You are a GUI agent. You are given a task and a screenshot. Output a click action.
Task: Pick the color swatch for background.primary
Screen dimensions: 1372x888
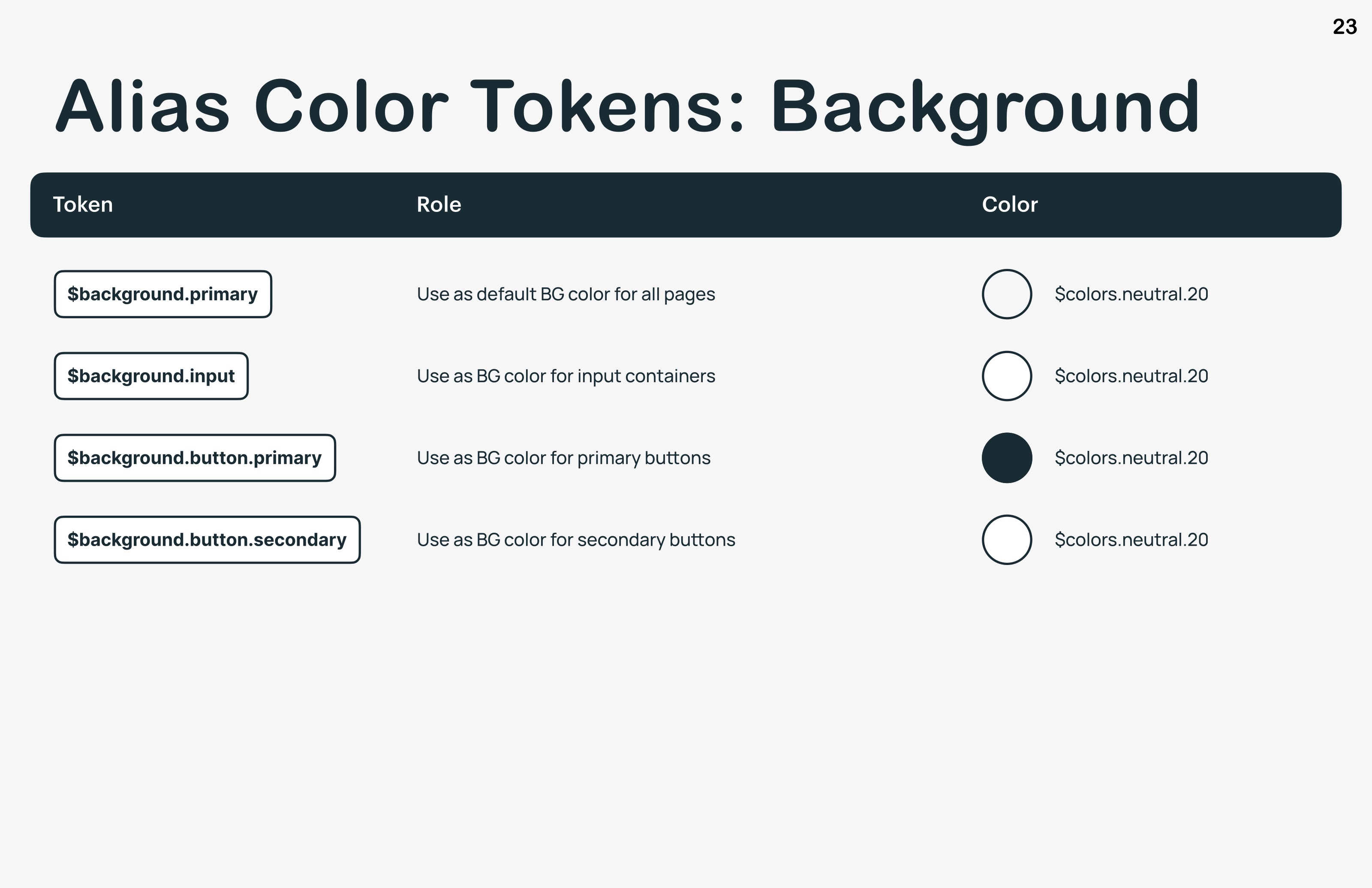pos(1007,294)
